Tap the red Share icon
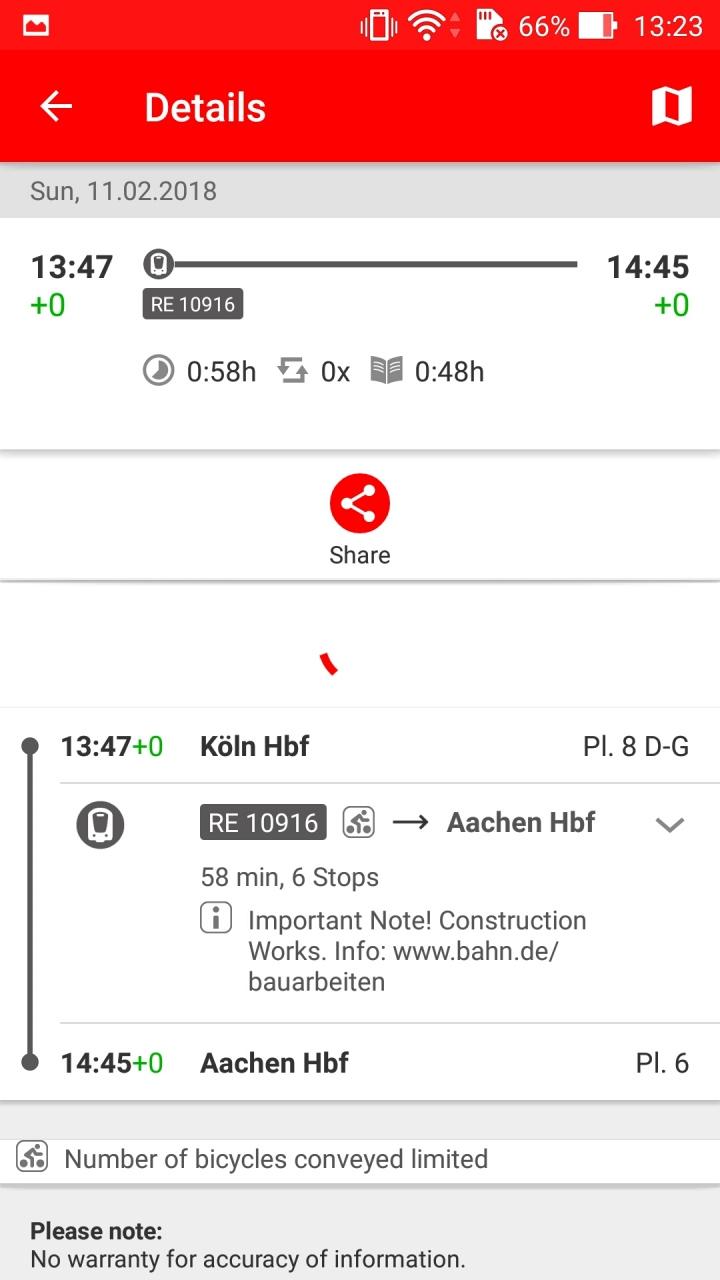Screen dimensions: 720x1280 point(359,504)
